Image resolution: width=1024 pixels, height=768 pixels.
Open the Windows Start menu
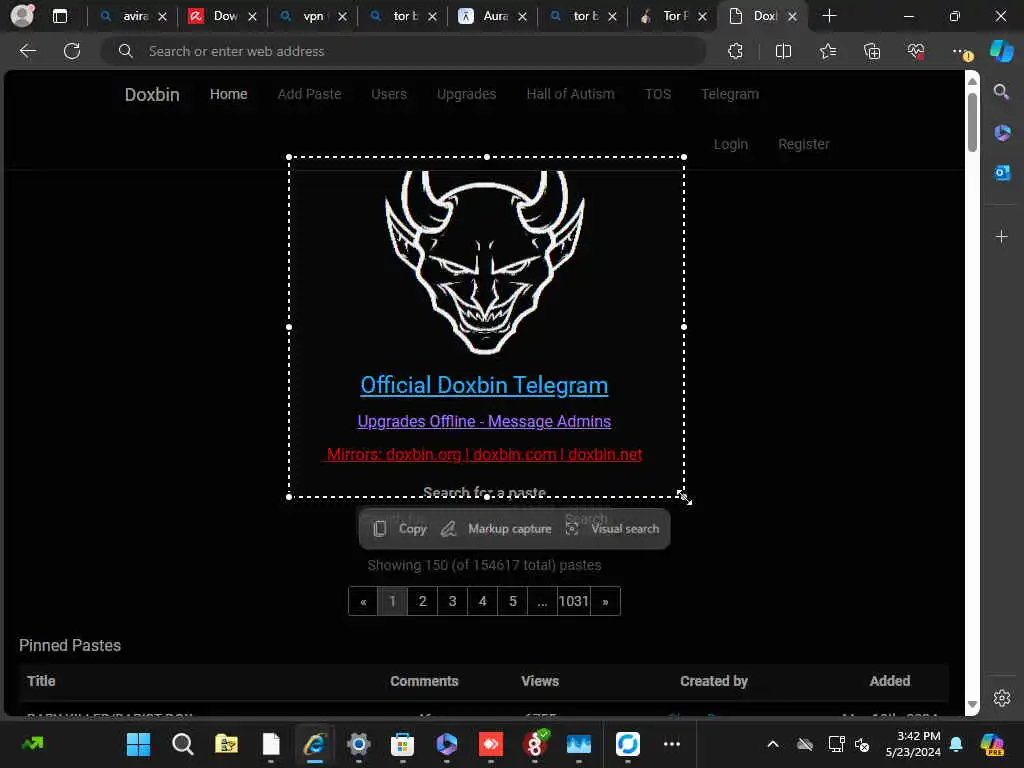[138, 744]
